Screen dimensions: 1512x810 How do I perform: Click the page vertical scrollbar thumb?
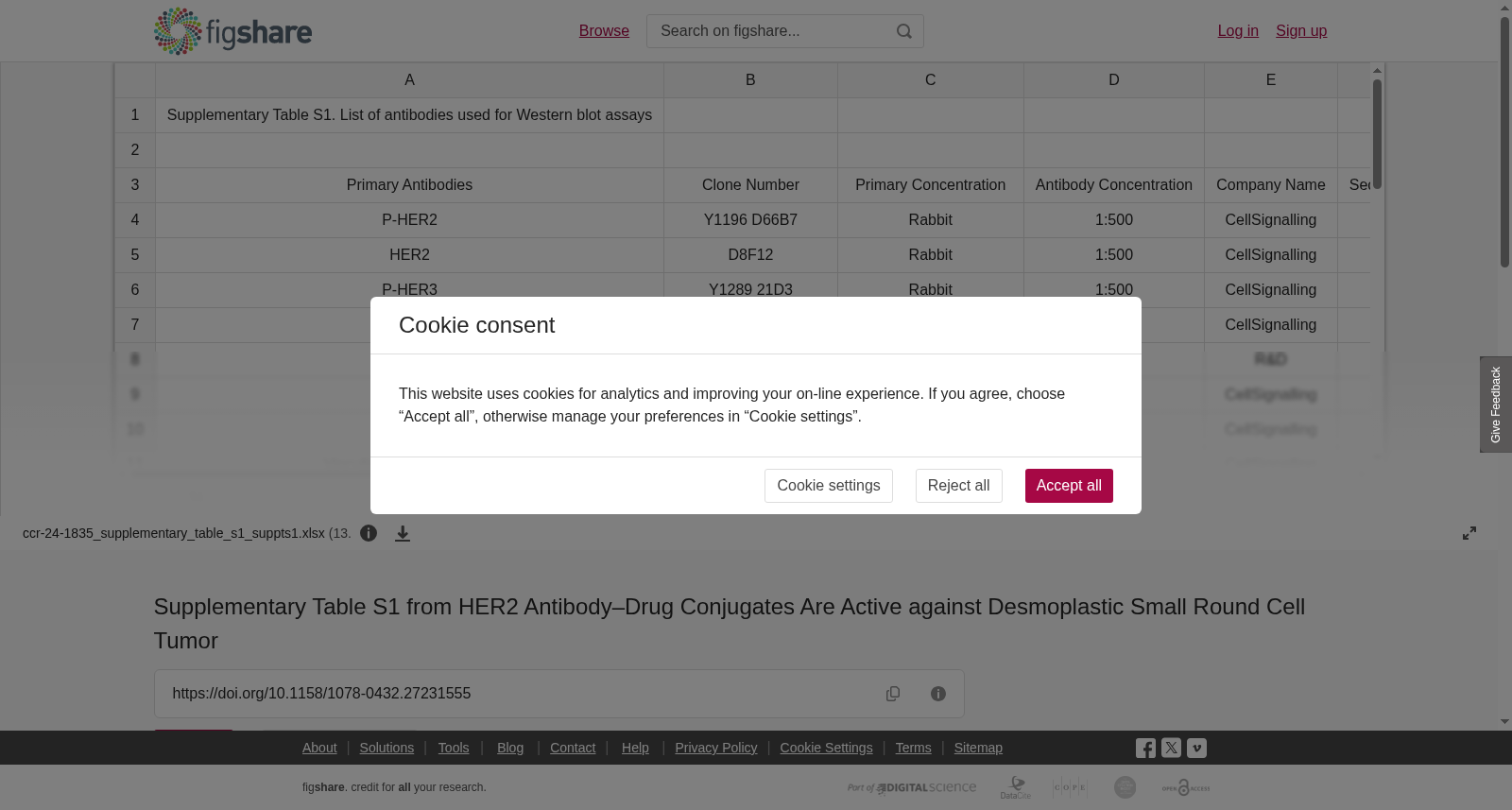coord(1504,142)
